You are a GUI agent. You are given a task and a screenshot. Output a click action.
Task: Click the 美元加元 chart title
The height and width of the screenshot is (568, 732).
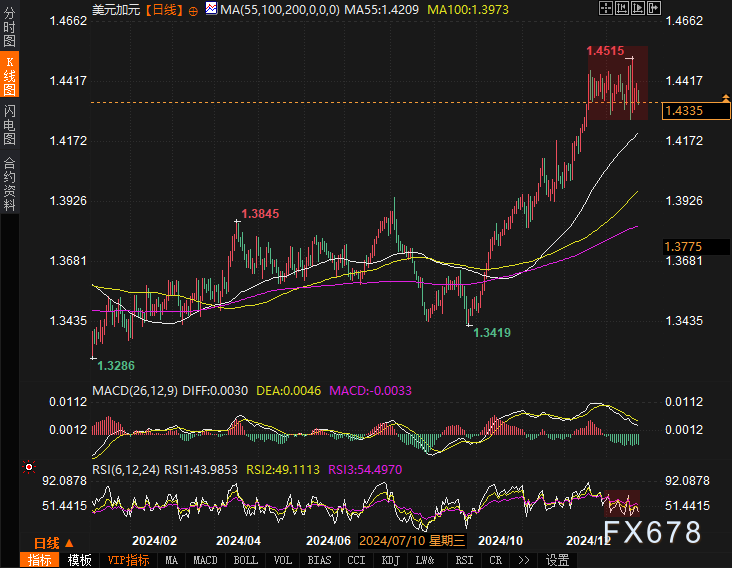pos(116,10)
